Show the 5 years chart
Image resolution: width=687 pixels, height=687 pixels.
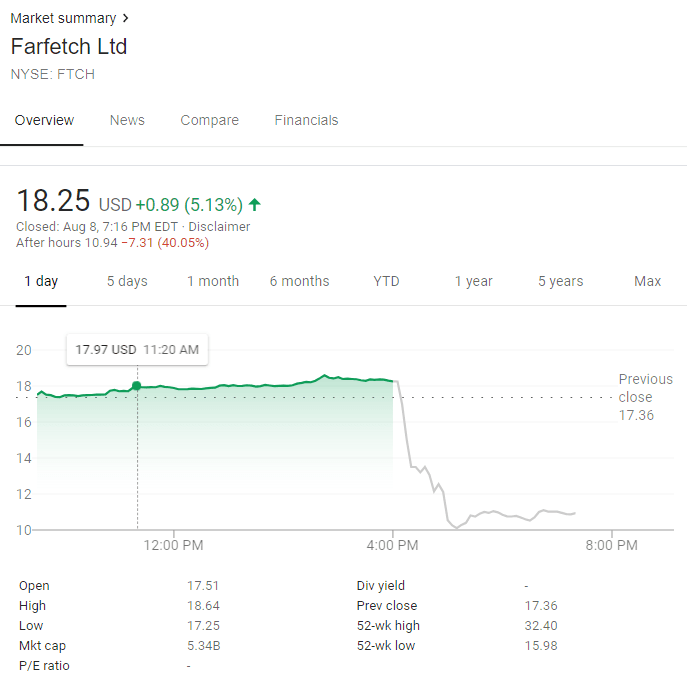coord(560,281)
